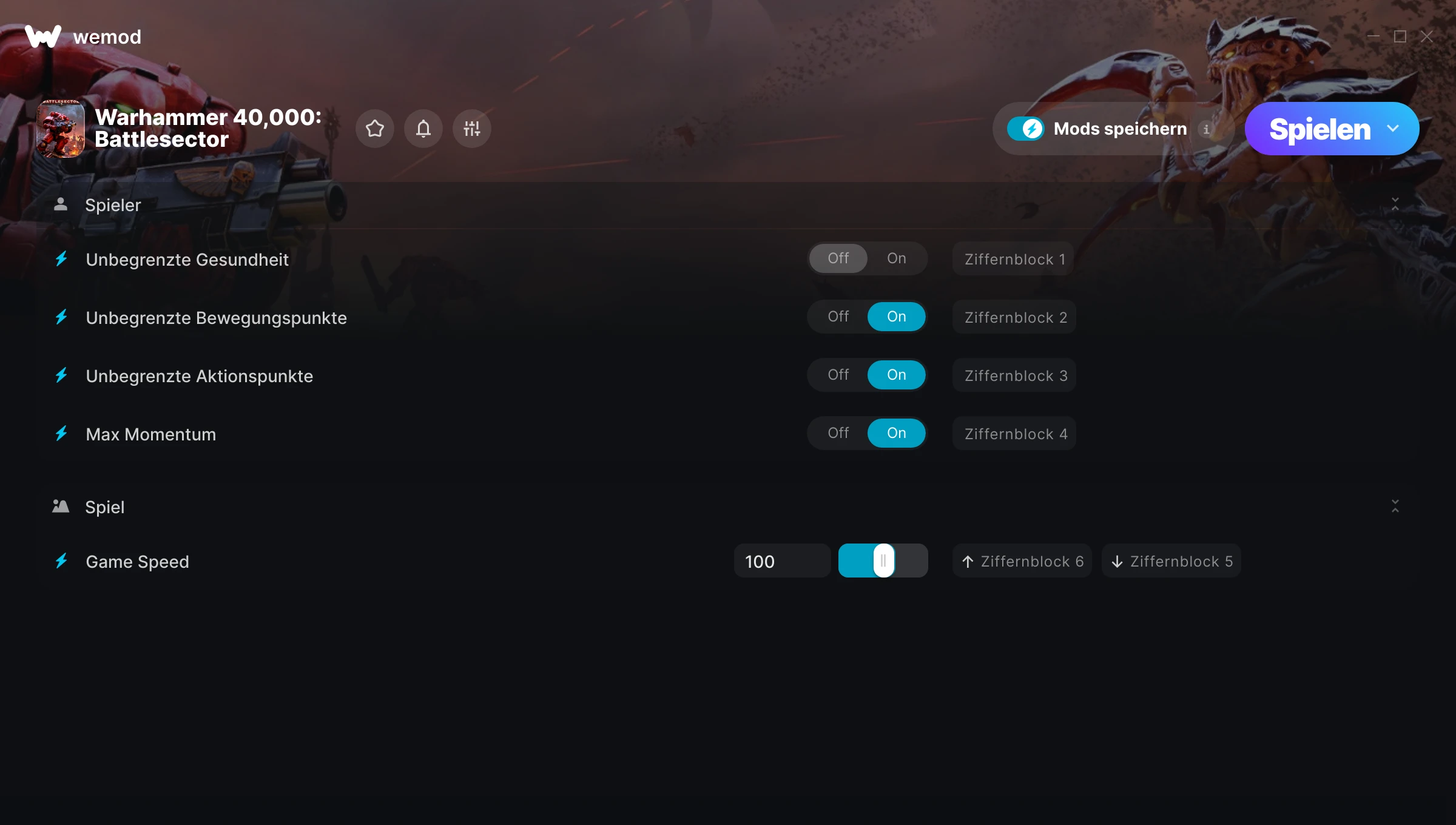Image resolution: width=1456 pixels, height=825 pixels.
Task: Click lightning icon beside Game Speed
Action: [x=61, y=561]
